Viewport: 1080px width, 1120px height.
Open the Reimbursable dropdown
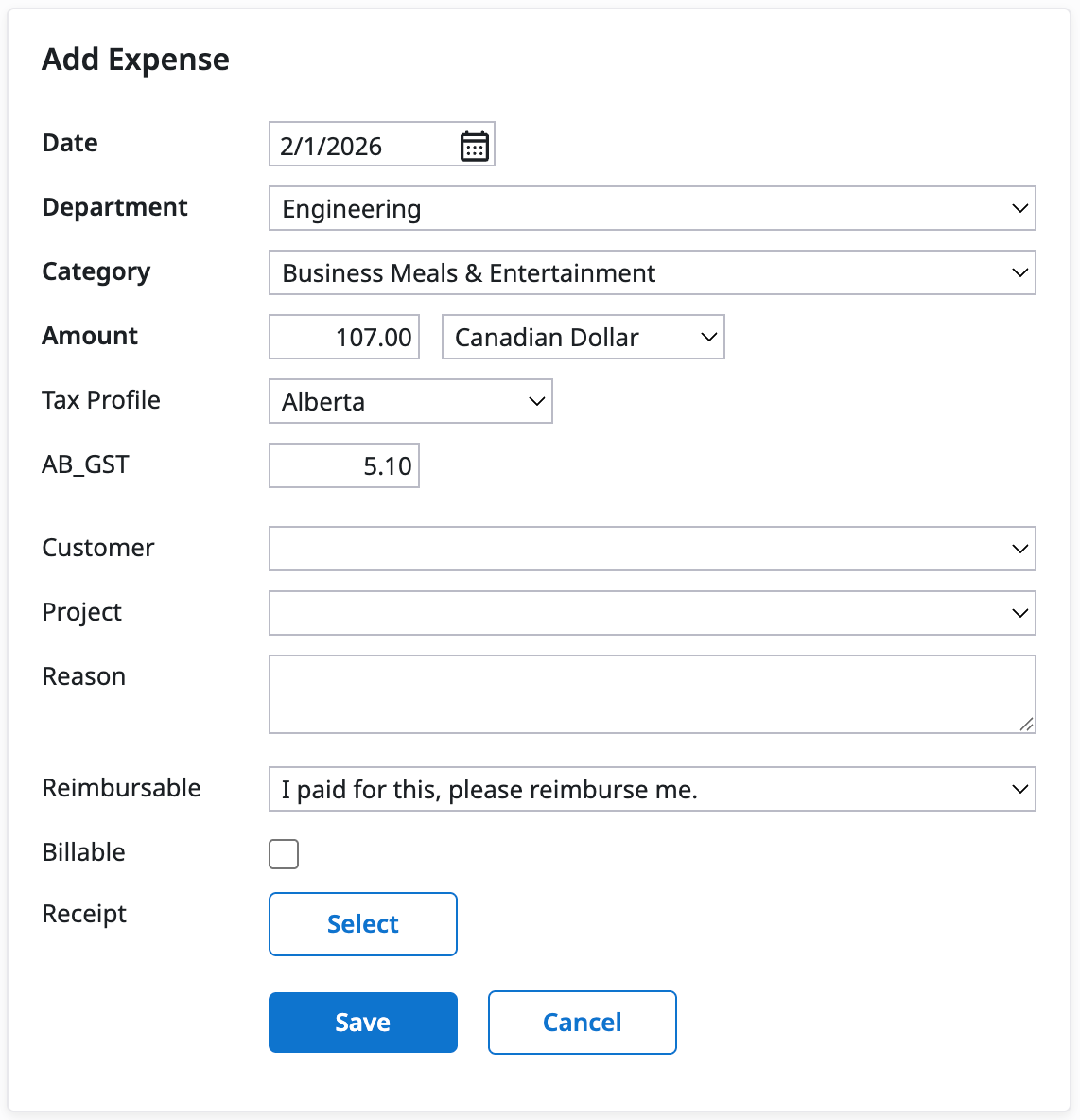652,790
